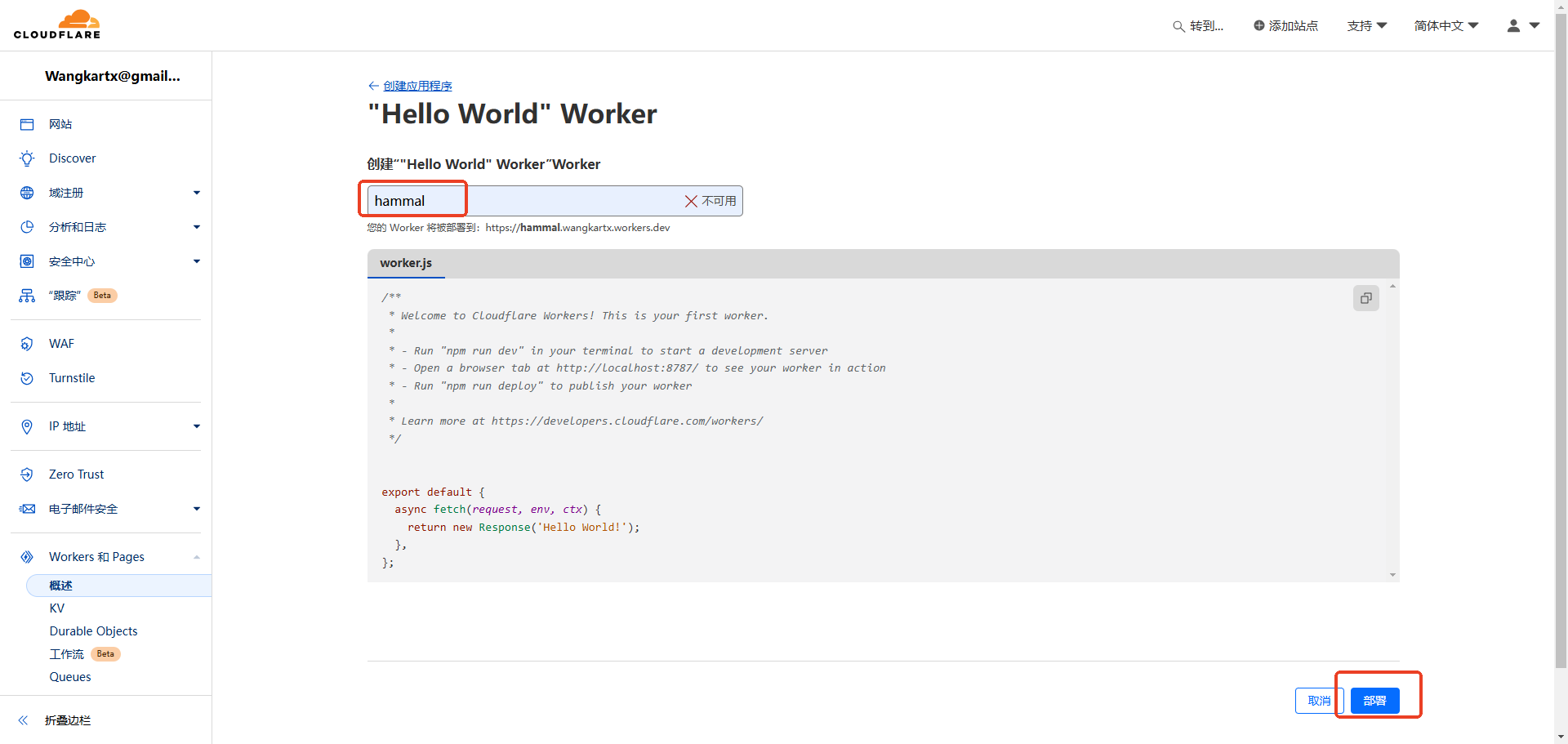Select the worker.js tab

coord(406,263)
